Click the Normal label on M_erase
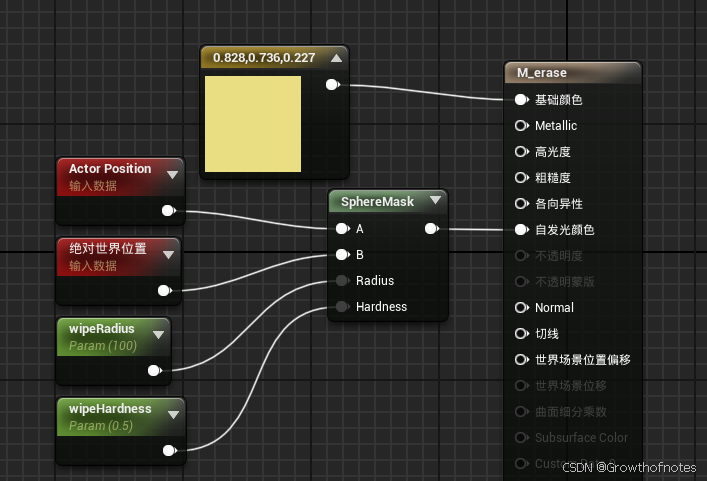The height and width of the screenshot is (481, 707). 555,307
